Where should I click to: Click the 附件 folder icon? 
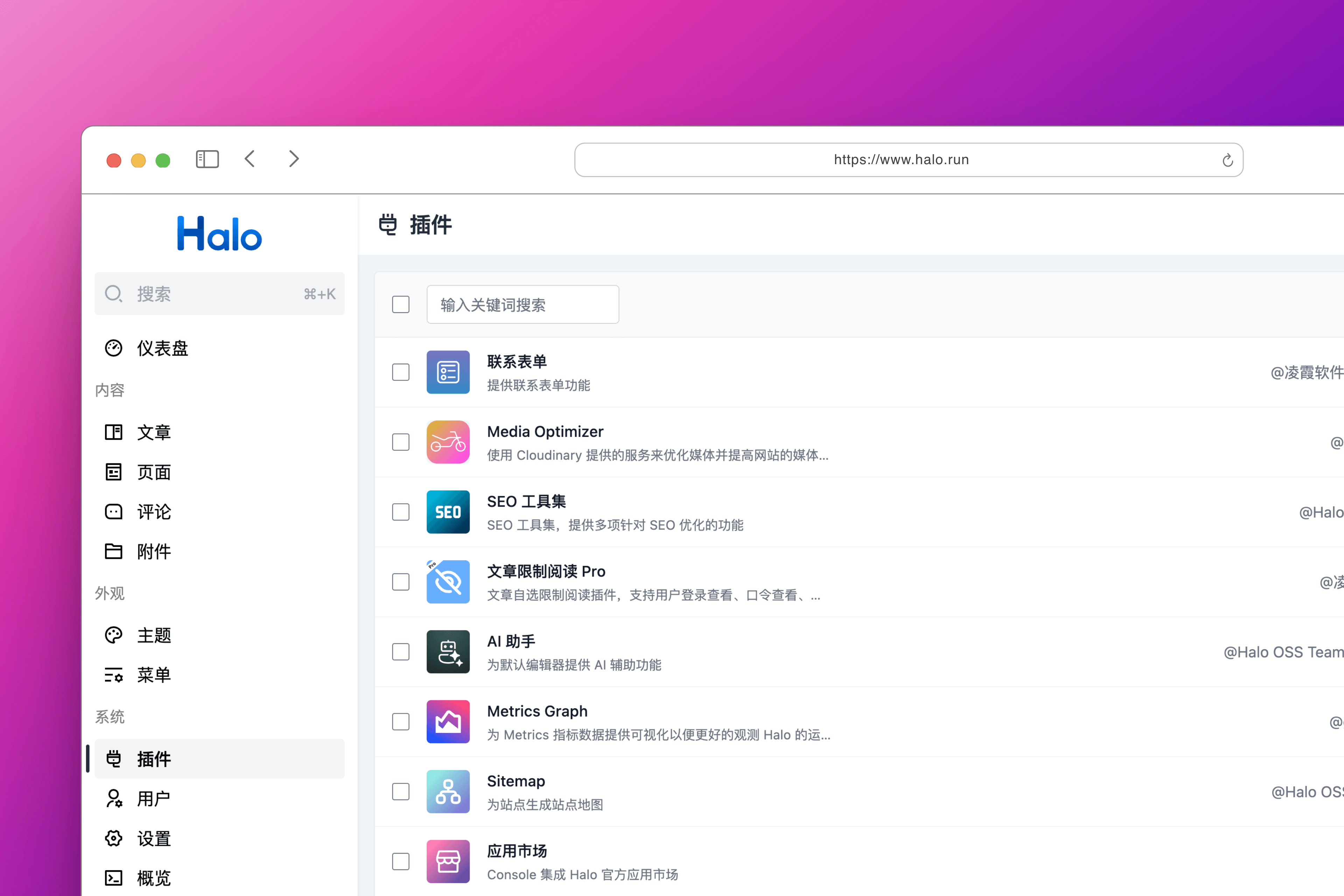click(x=114, y=551)
